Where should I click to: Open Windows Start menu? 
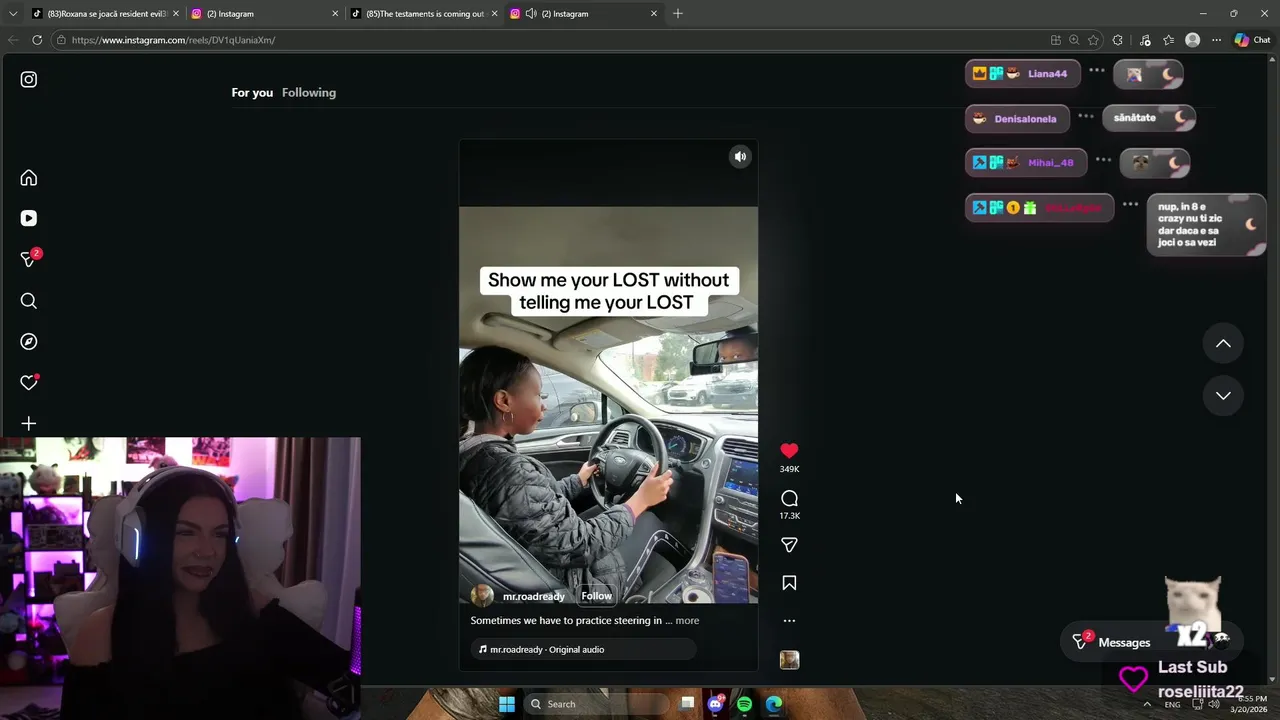507,704
